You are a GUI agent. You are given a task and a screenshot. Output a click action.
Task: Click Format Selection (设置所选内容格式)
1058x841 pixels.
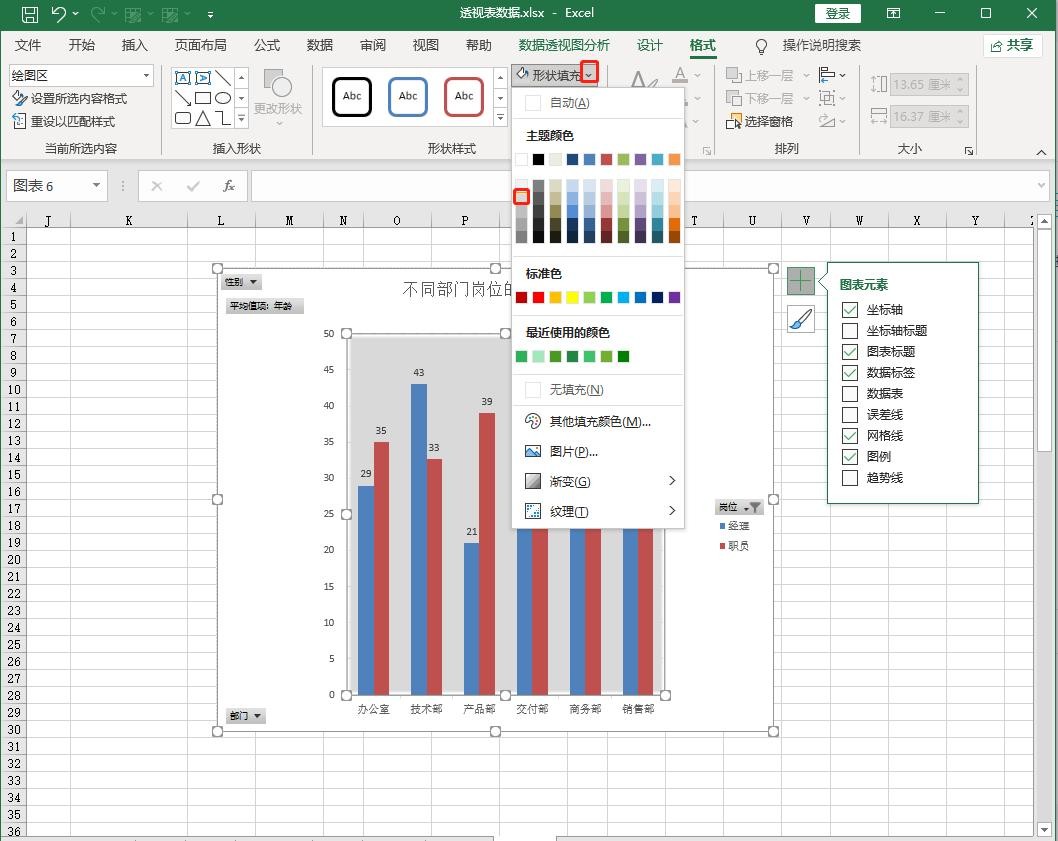[x=70, y=99]
